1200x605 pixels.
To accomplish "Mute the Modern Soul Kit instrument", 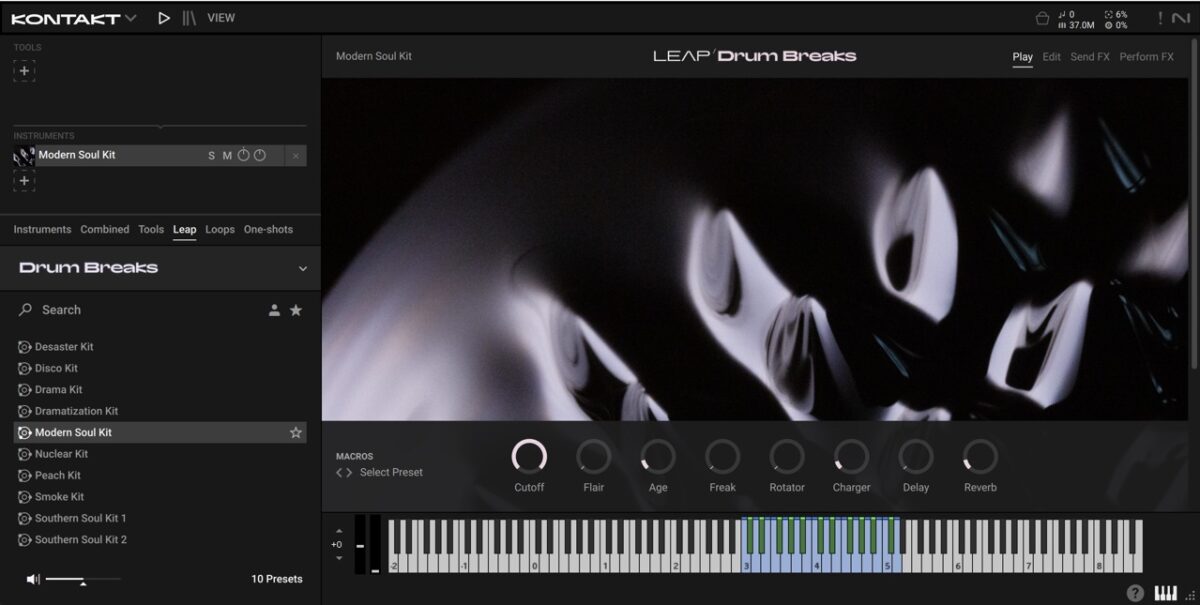I will (x=227, y=156).
